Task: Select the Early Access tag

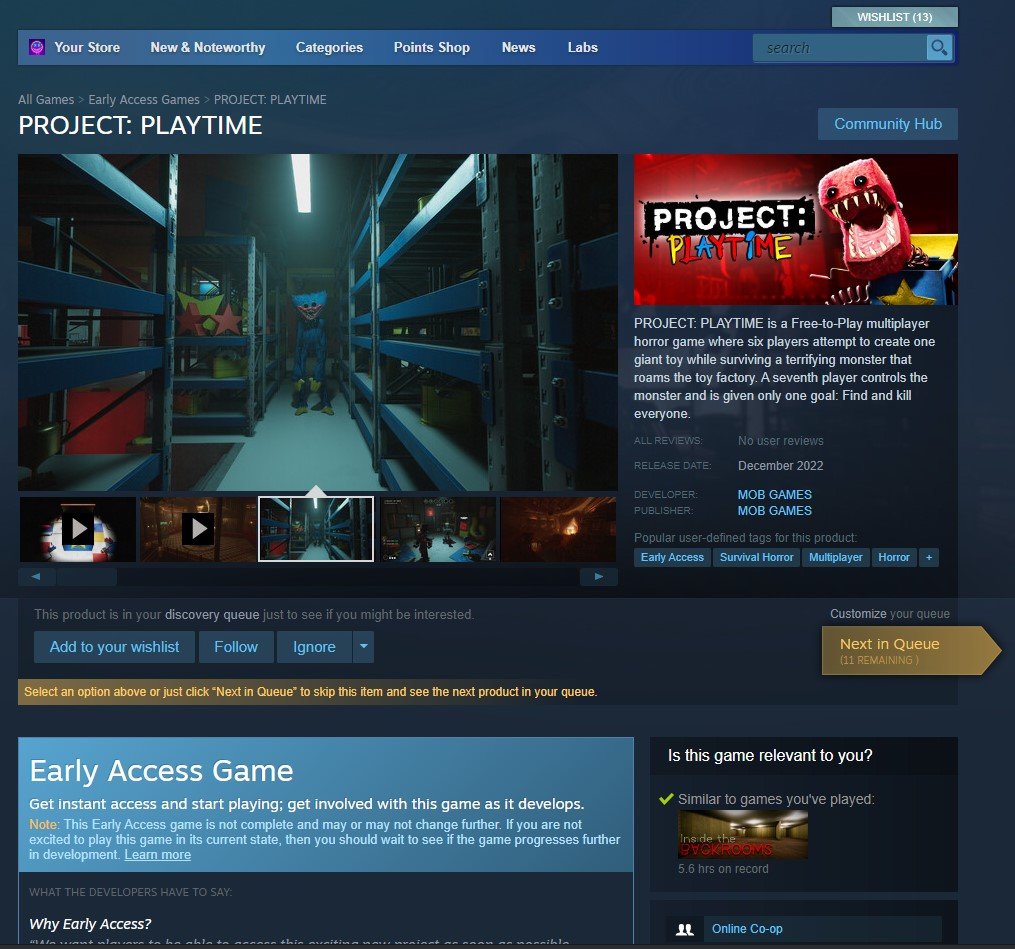Action: [672, 557]
